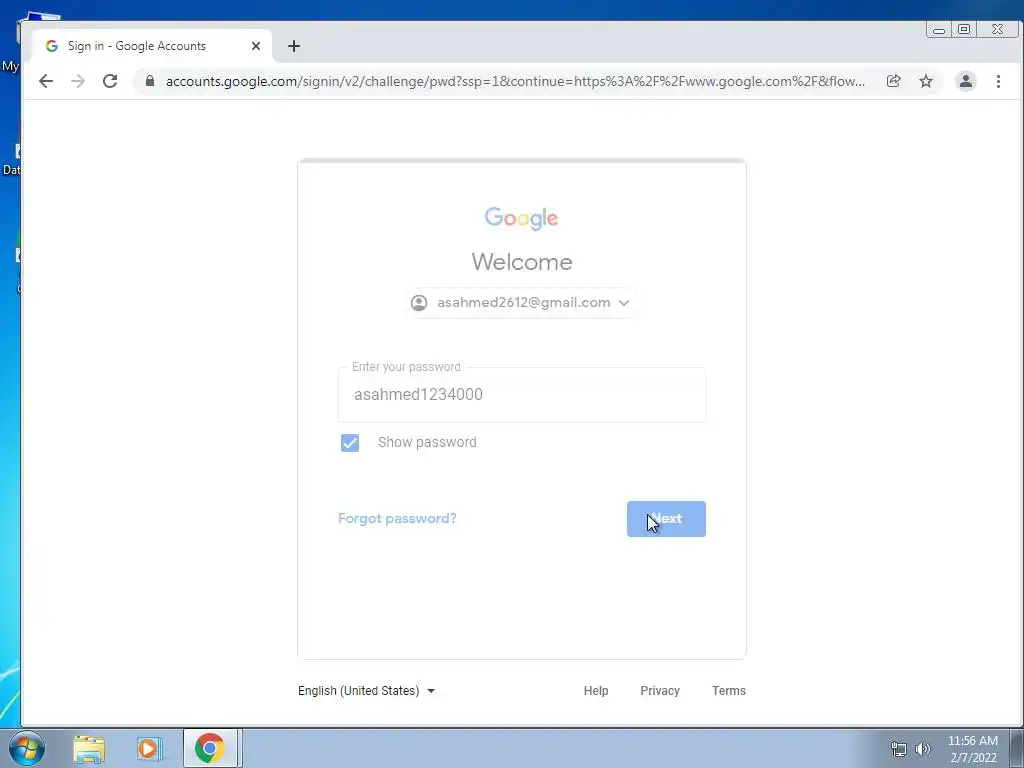1024x768 pixels.
Task: Close the Sign in - Google Accounts tab
Action: pyautogui.click(x=256, y=46)
